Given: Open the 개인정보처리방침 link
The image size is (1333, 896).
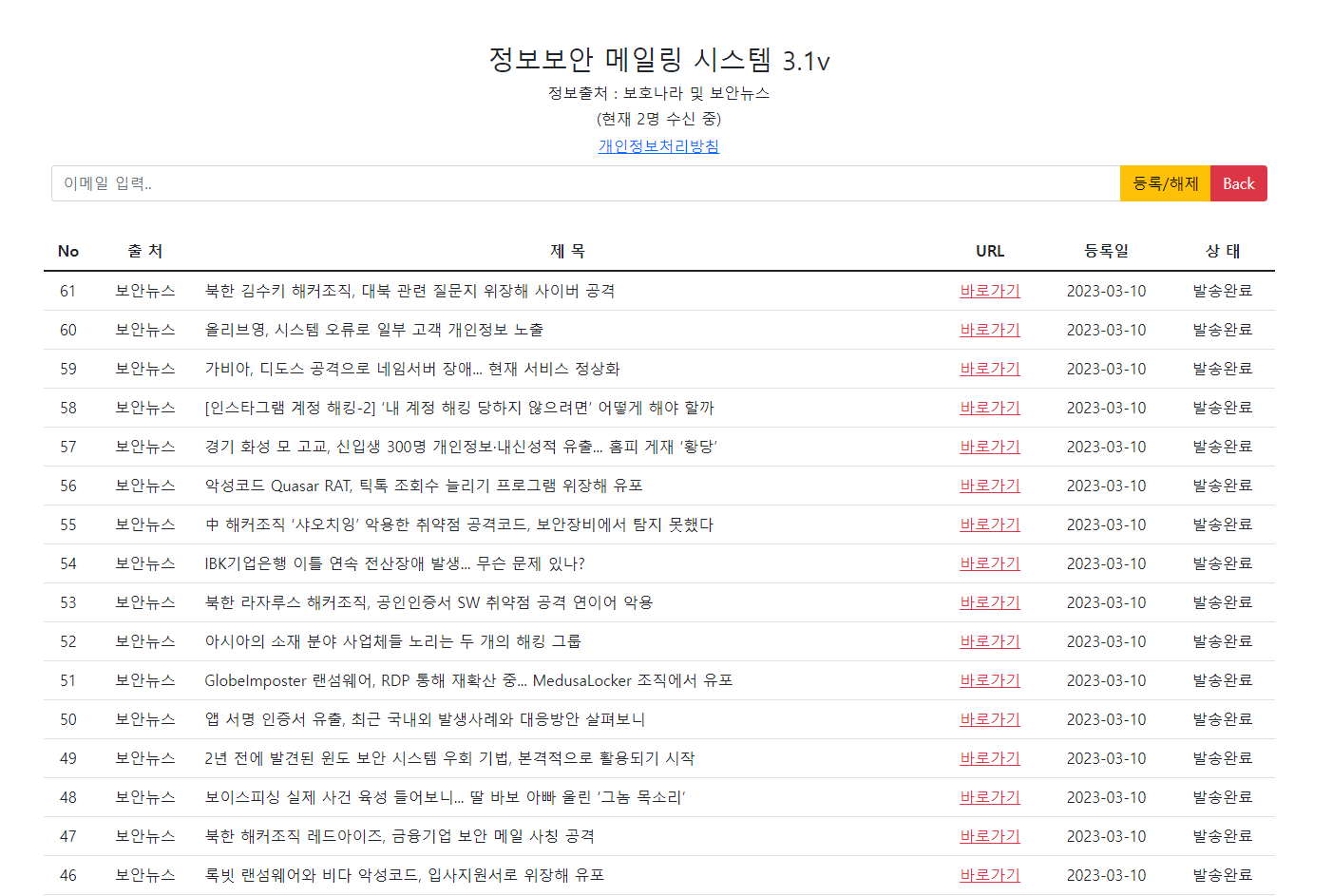Looking at the screenshot, I should point(658,146).
